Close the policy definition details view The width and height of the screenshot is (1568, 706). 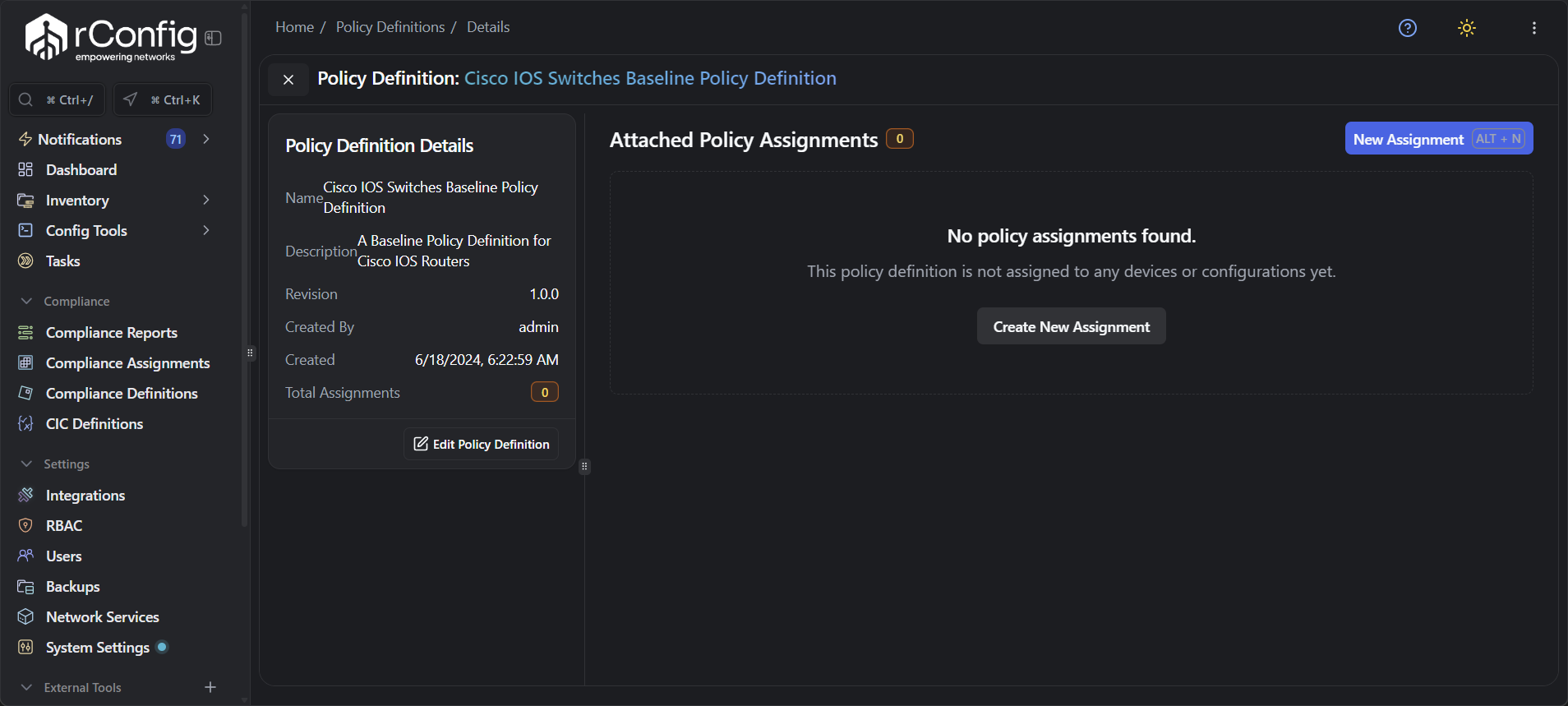pyautogui.click(x=288, y=80)
